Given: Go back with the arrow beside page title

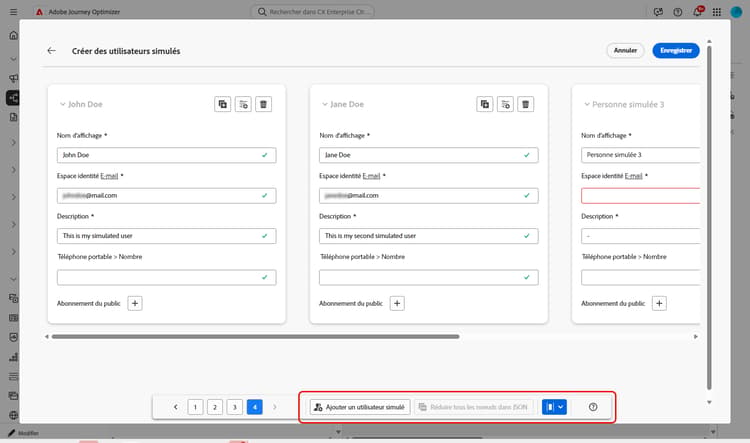Looking at the screenshot, I should tap(52, 51).
